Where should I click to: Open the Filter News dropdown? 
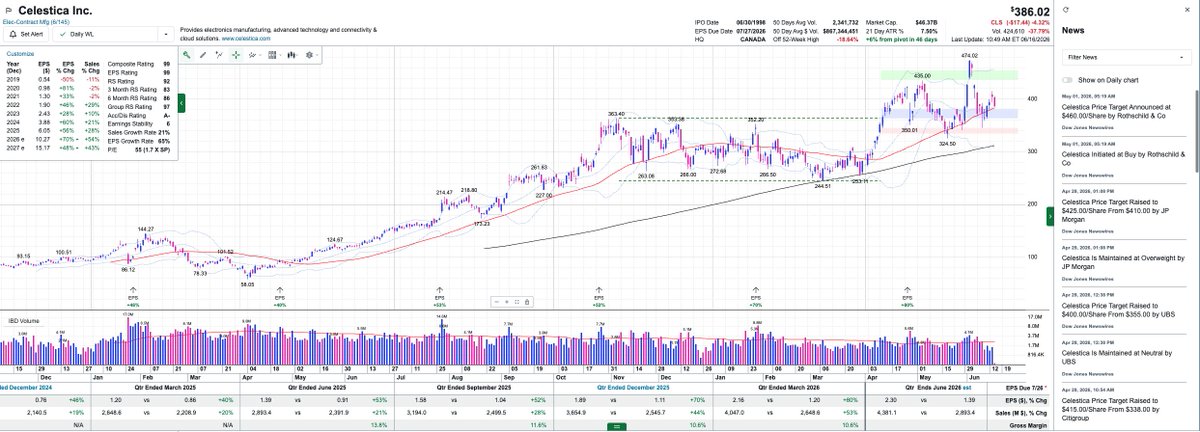point(1124,57)
